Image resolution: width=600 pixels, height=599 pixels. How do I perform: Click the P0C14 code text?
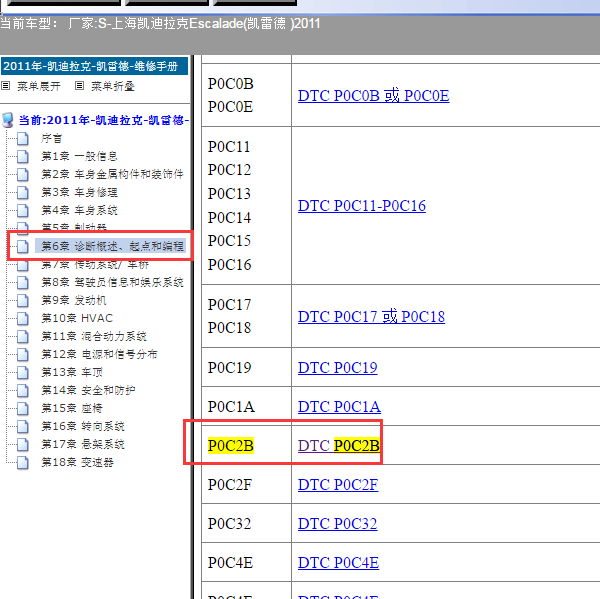coord(229,218)
